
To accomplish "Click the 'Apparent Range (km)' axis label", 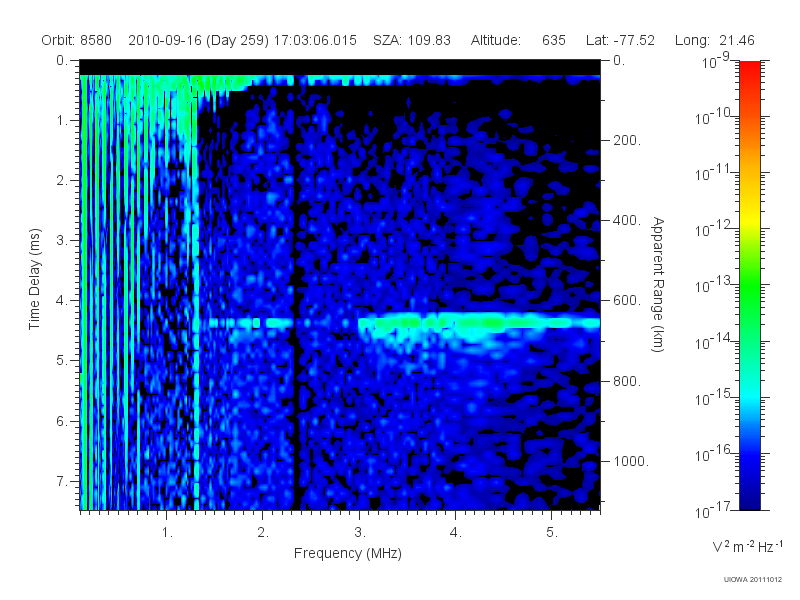I will tap(658, 284).
